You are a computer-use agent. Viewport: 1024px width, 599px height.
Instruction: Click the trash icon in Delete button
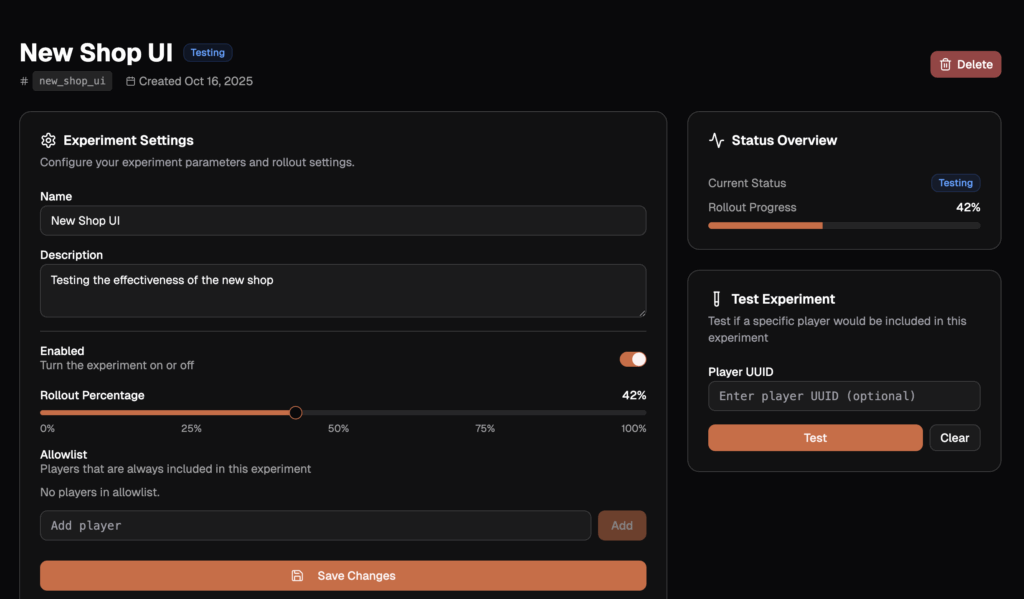944,65
